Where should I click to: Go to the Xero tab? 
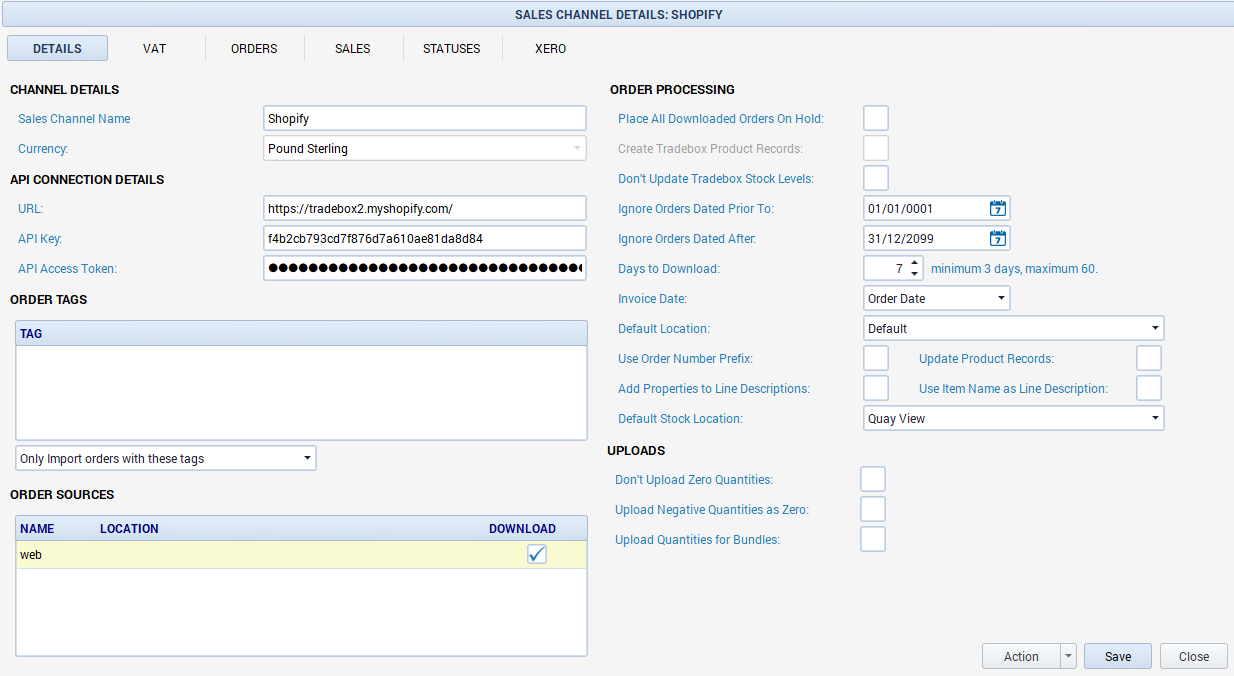click(x=551, y=48)
